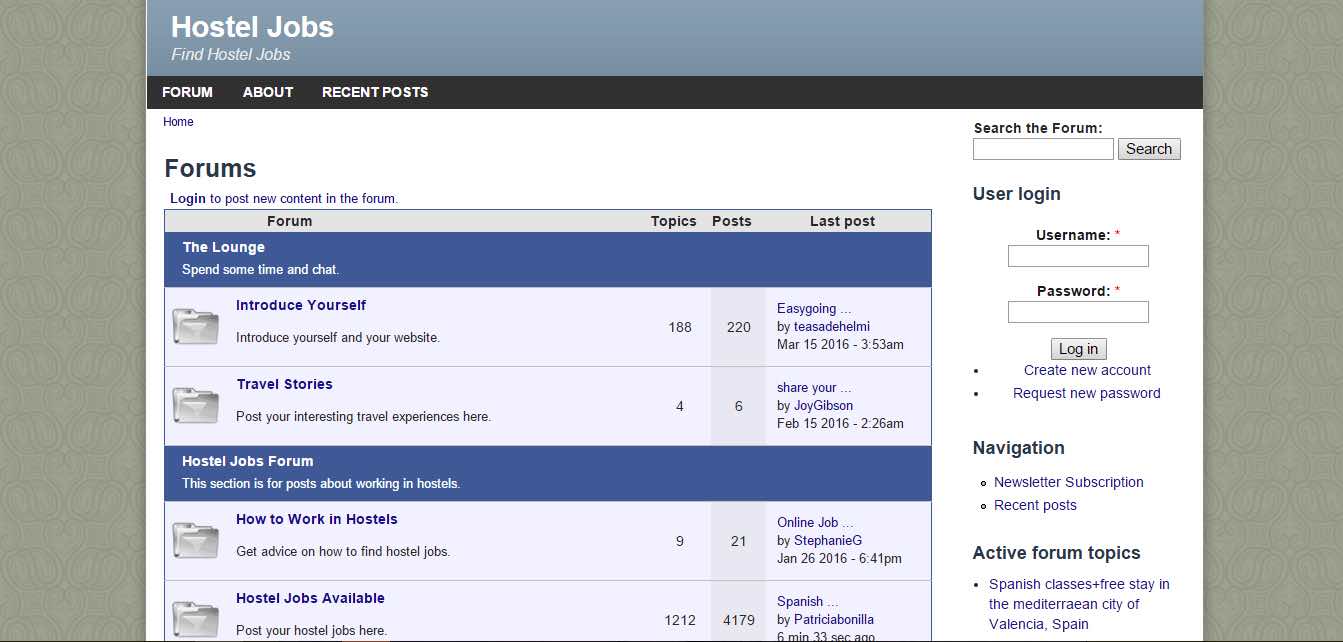1343x642 pixels.
Task: Click folder icon beside Hostel Jobs Available
Action: coord(195,618)
